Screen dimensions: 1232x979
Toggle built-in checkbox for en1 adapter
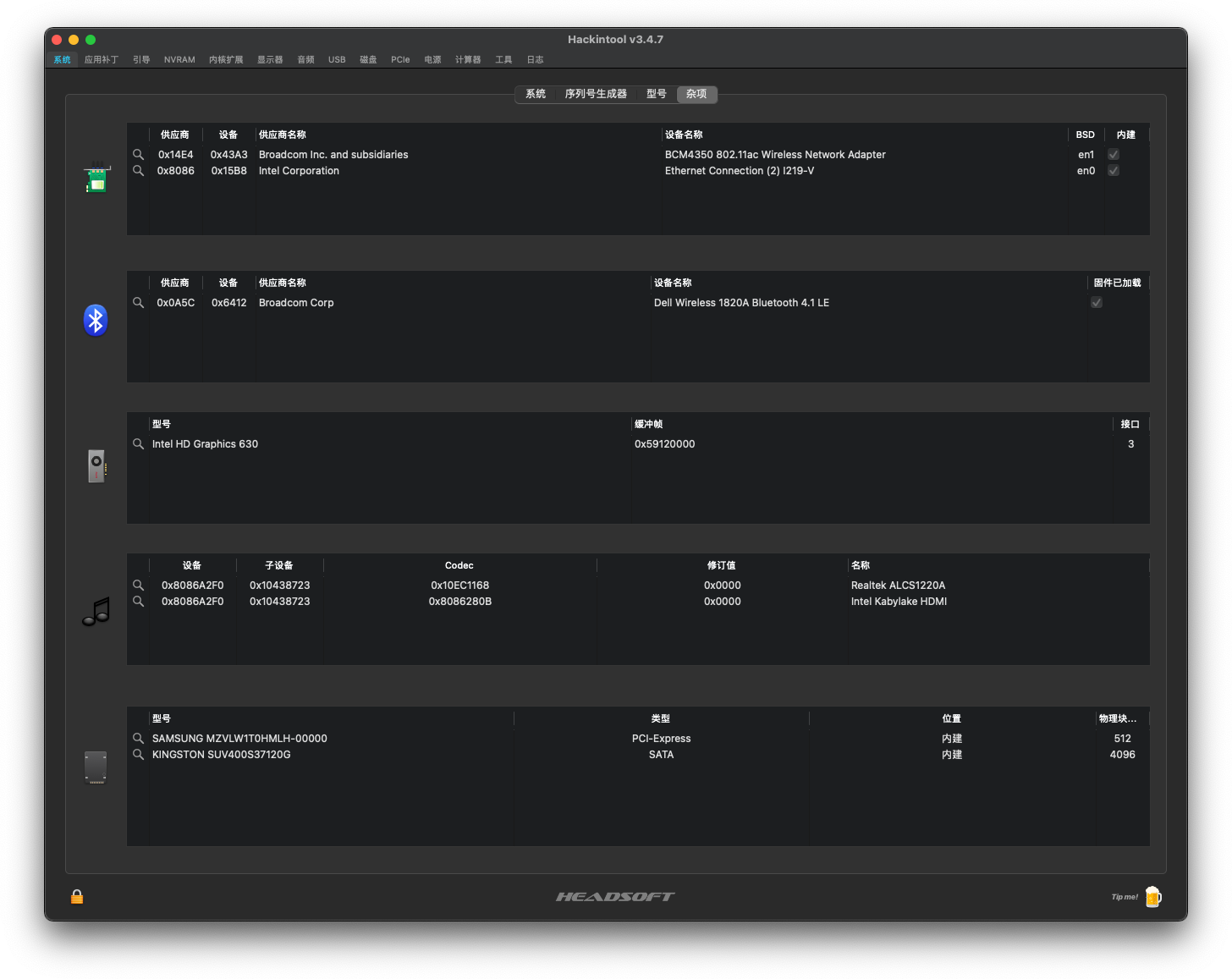[1114, 155]
